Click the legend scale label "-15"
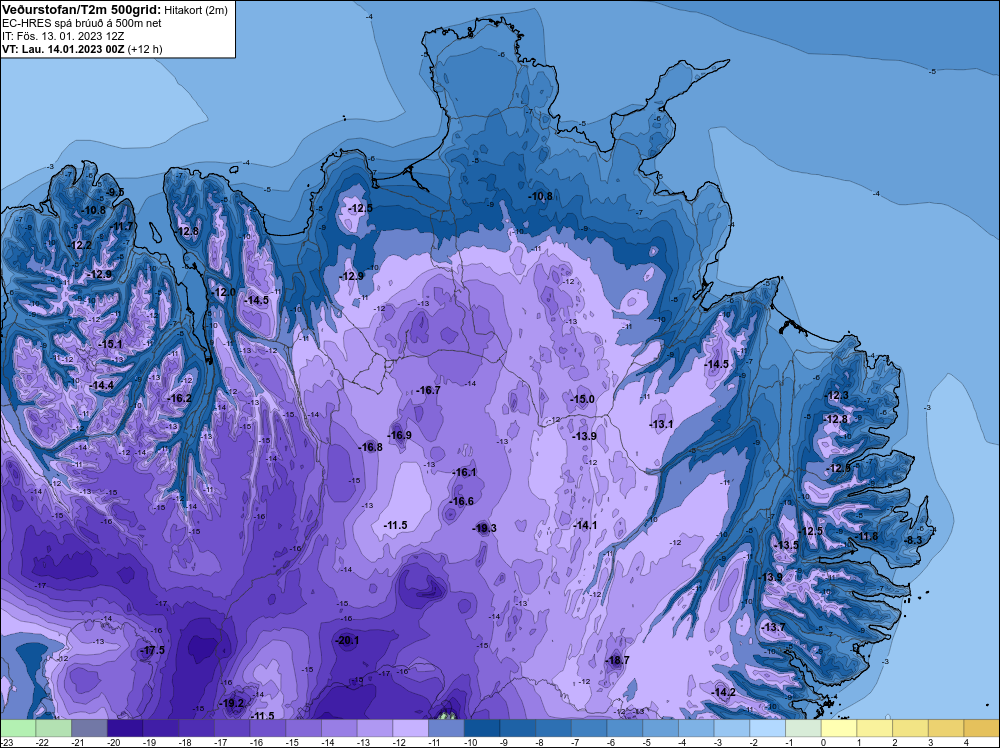 [x=294, y=742]
